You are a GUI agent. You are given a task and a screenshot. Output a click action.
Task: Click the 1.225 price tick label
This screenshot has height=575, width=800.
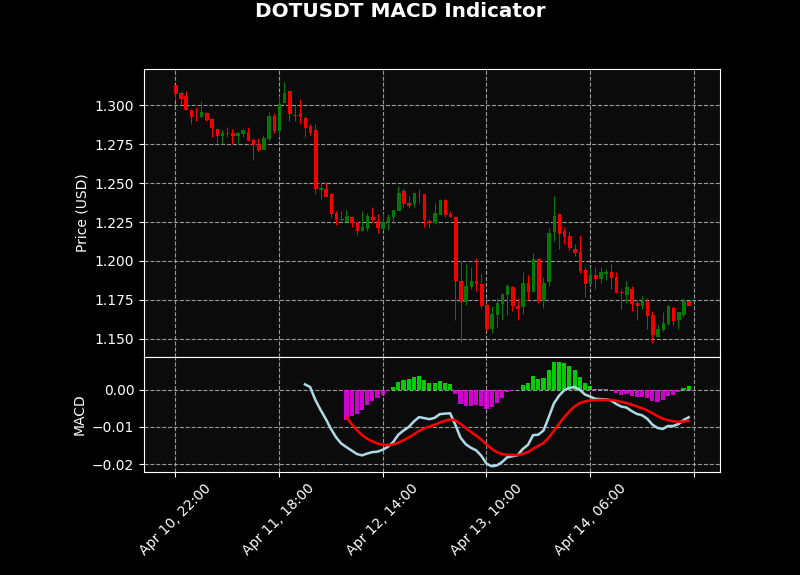[x=114, y=223]
